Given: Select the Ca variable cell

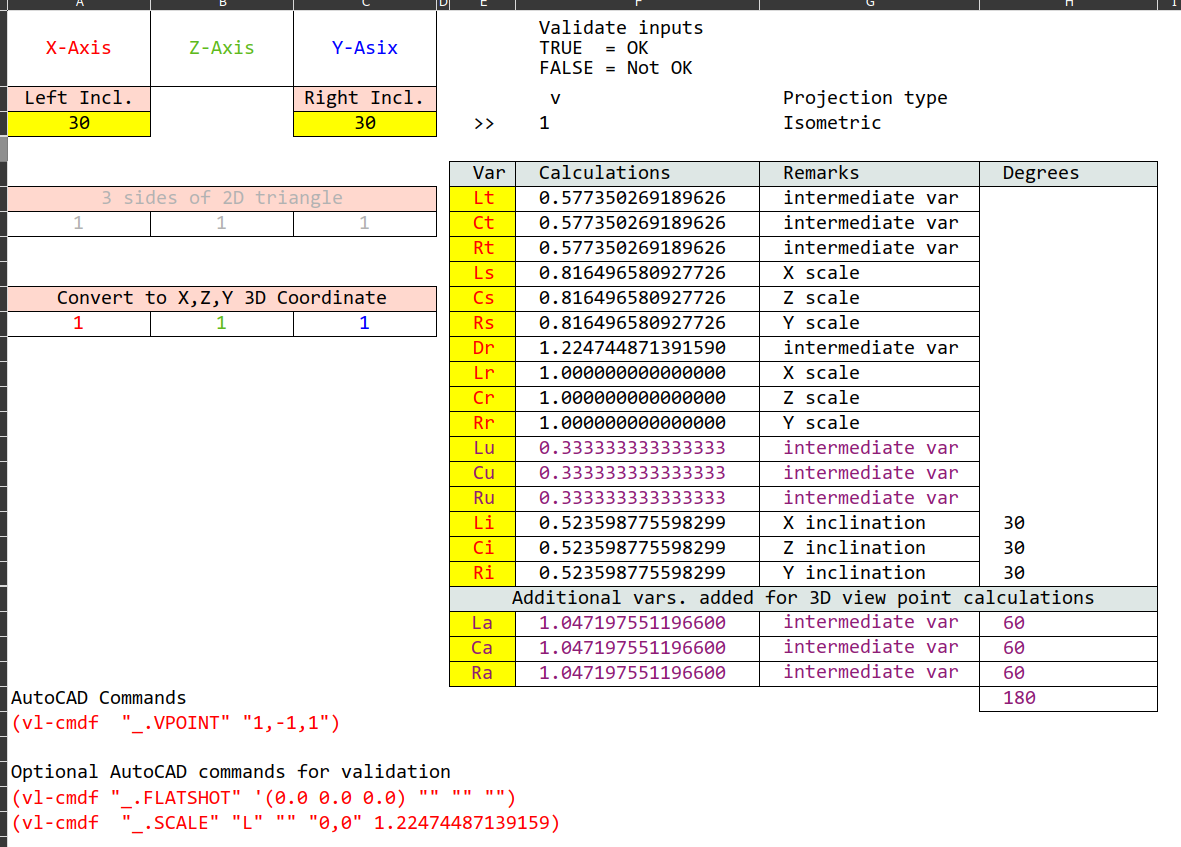Looking at the screenshot, I should point(483,648).
